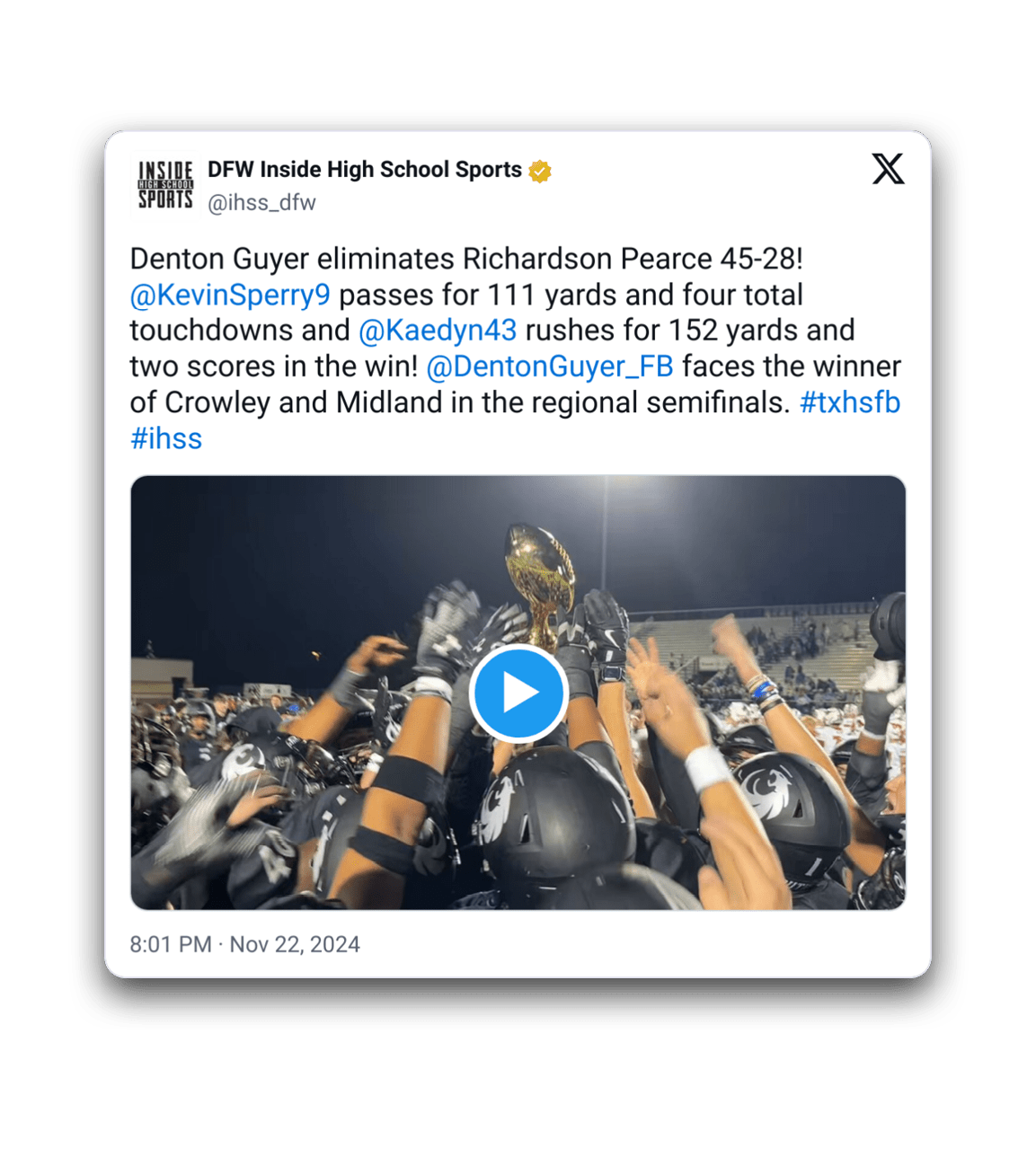Play the embedded video
1036x1157 pixels.
(518, 693)
